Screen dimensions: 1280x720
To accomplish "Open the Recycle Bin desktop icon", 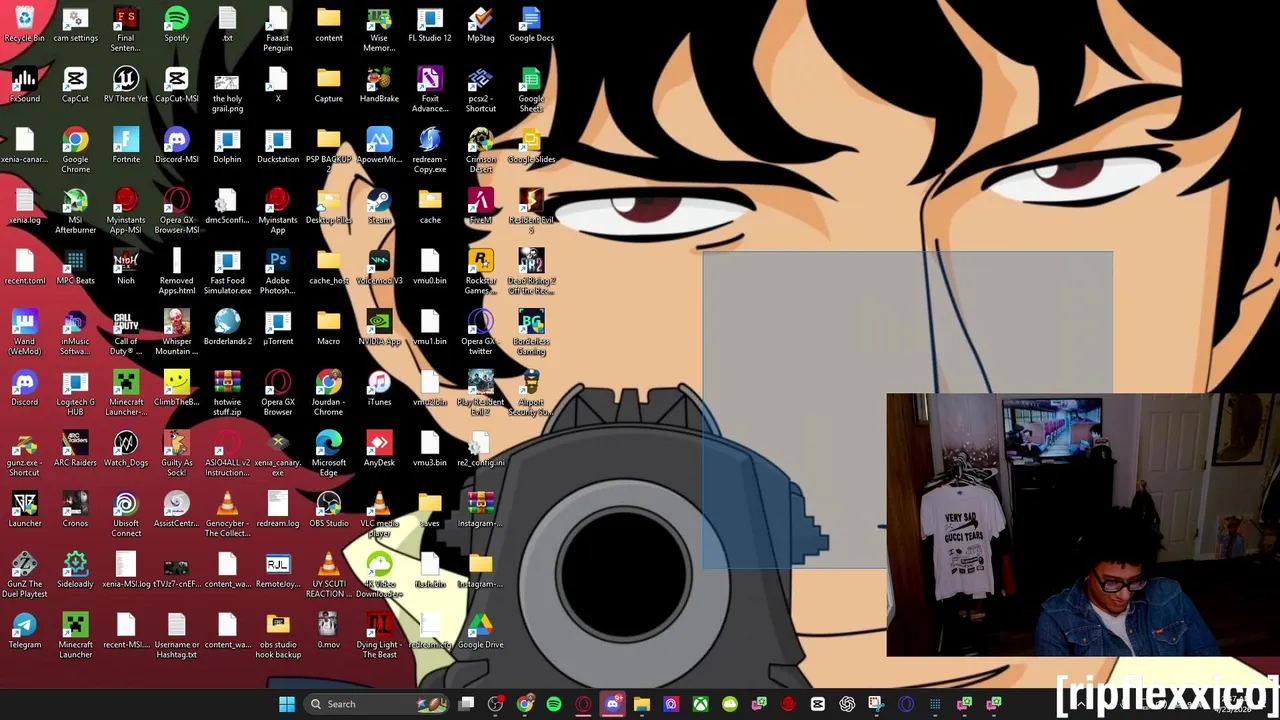I will (24, 25).
